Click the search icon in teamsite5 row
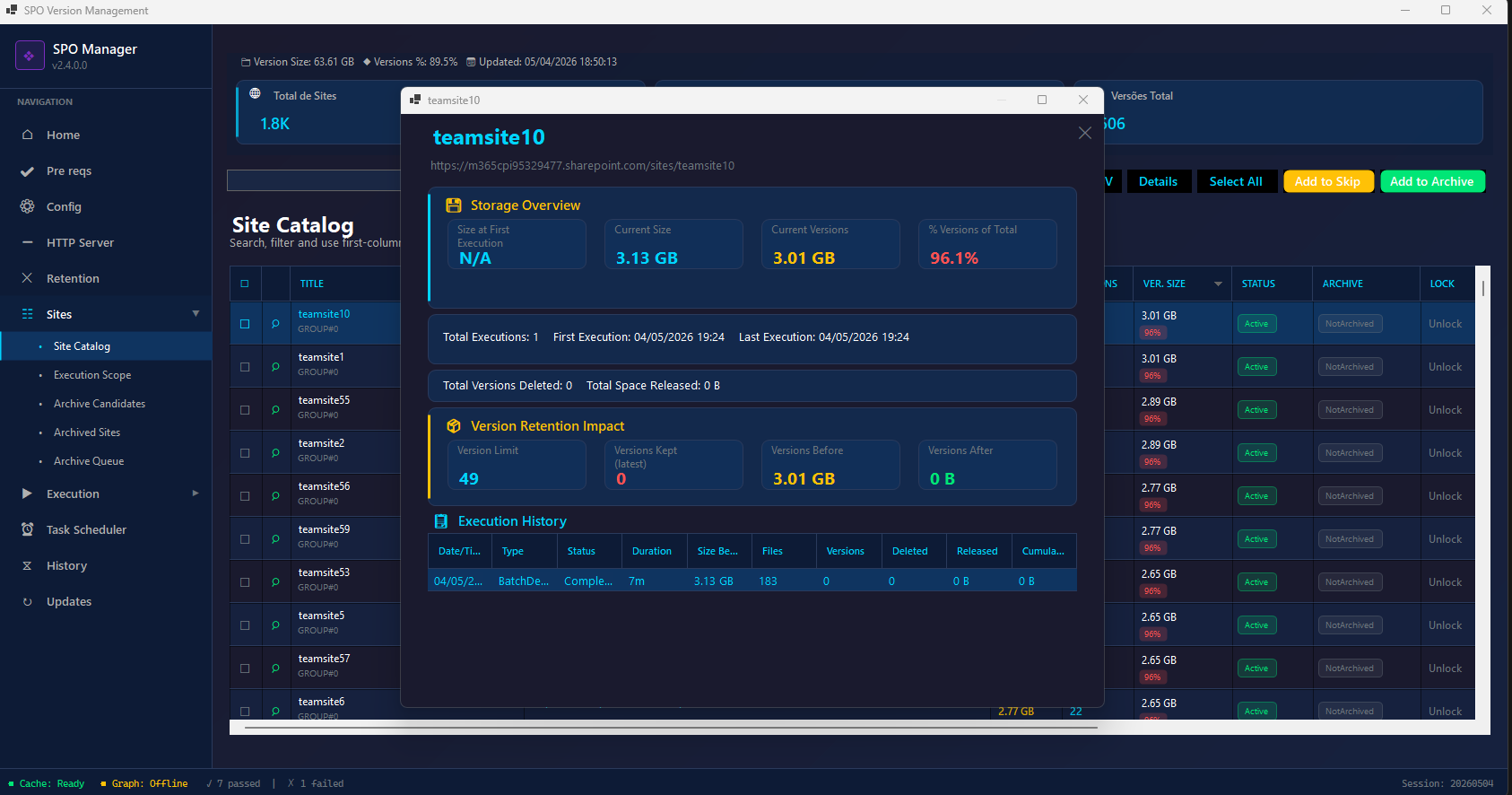Viewport: 1512px width, 795px height. pos(275,625)
